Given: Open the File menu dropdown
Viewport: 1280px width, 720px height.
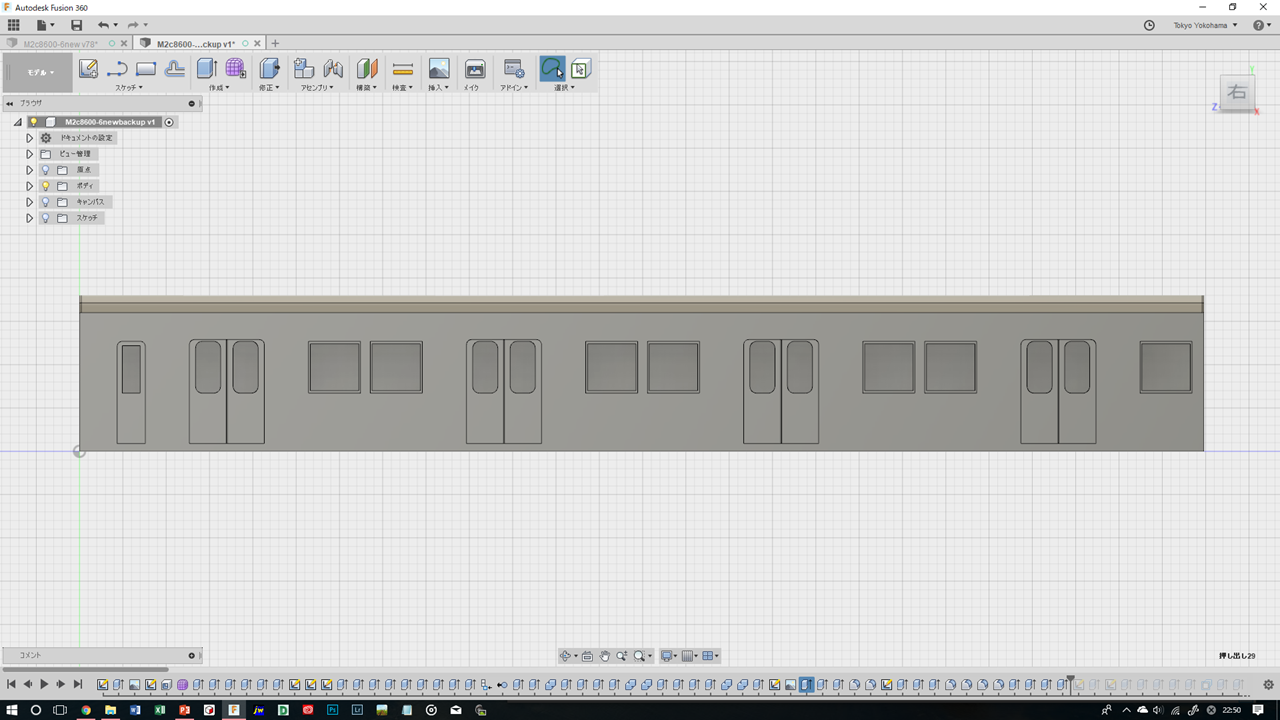Looking at the screenshot, I should [45, 25].
